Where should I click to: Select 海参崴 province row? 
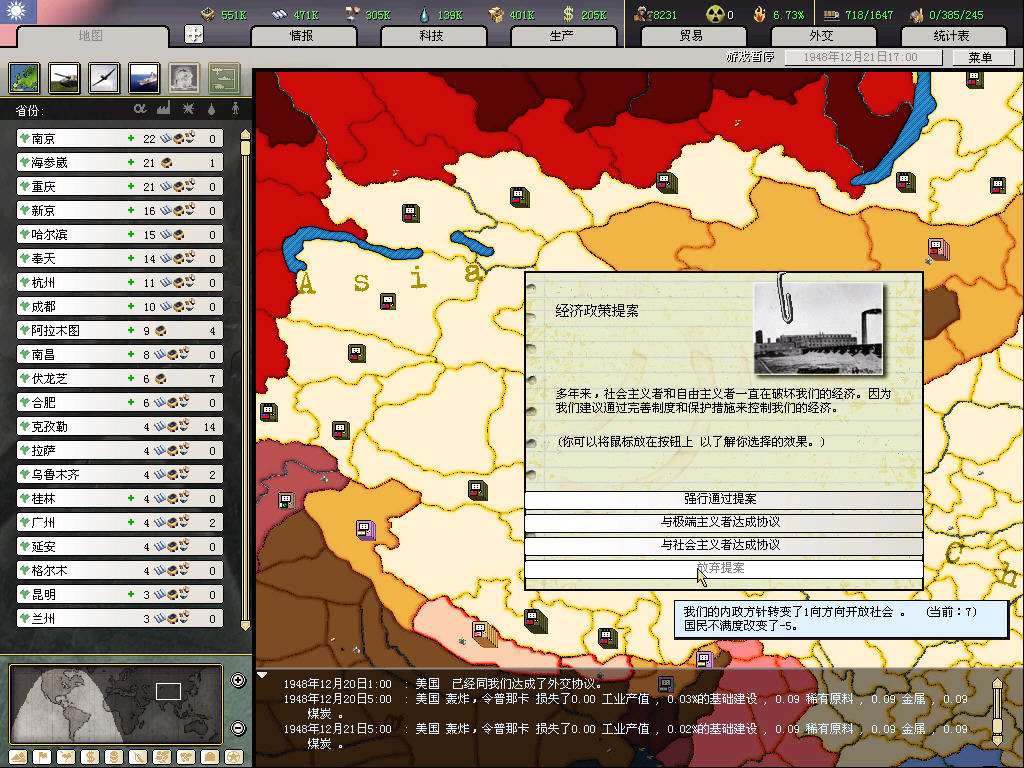120,163
